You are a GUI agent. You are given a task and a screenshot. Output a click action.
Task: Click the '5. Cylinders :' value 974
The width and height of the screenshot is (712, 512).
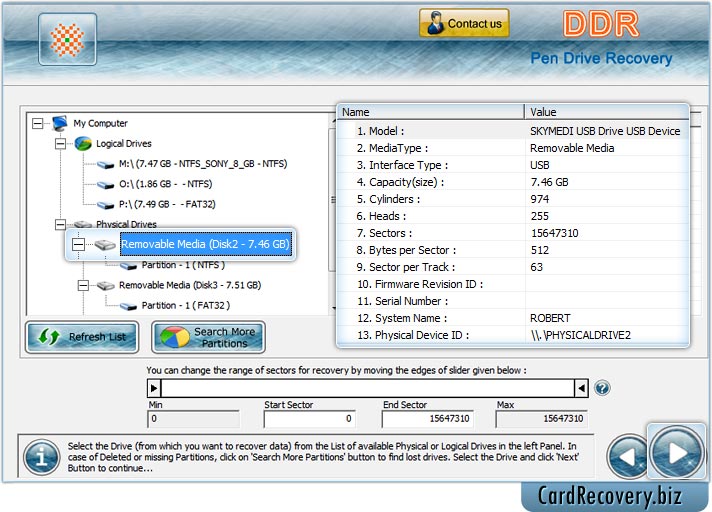[539, 199]
